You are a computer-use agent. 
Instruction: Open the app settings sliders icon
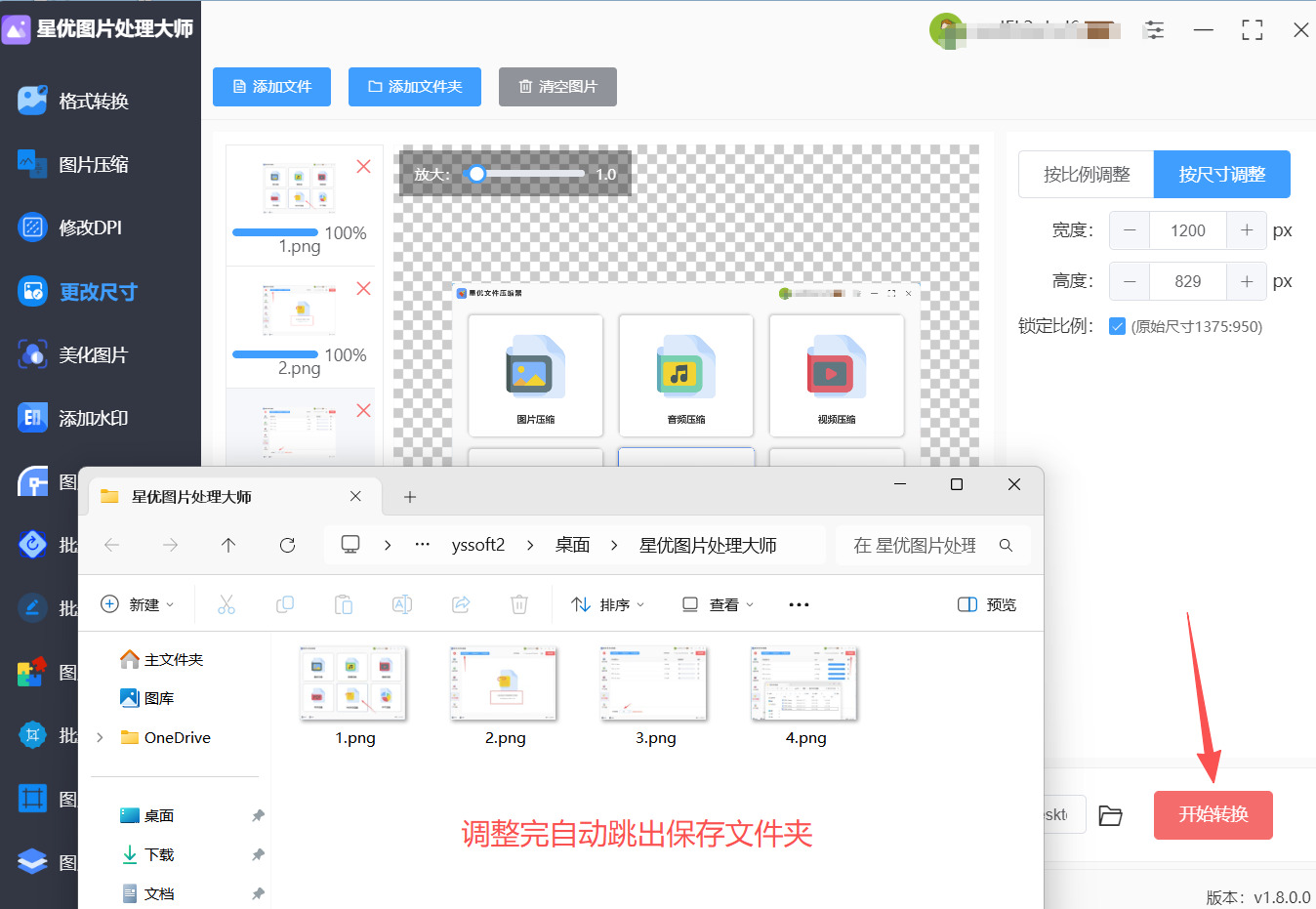point(1154,30)
